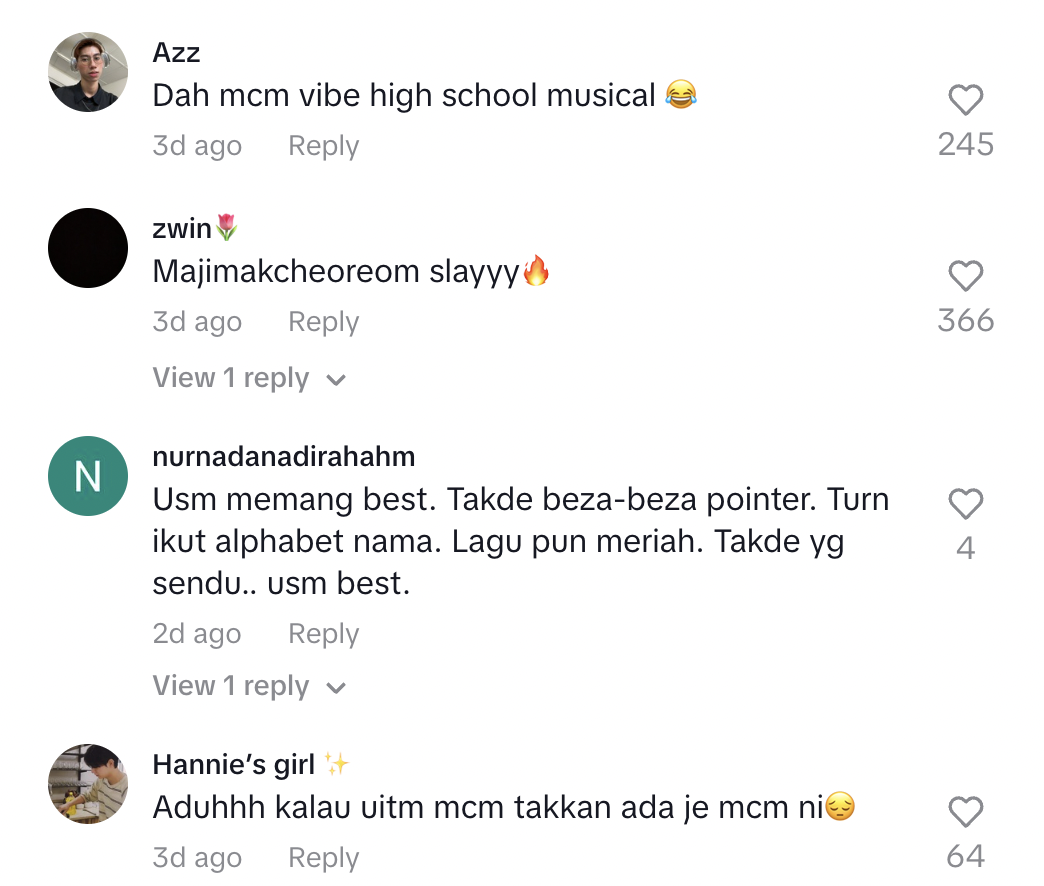Open nurnadanadirahahm username link
This screenshot has width=1044, height=886.
pyautogui.click(x=283, y=457)
